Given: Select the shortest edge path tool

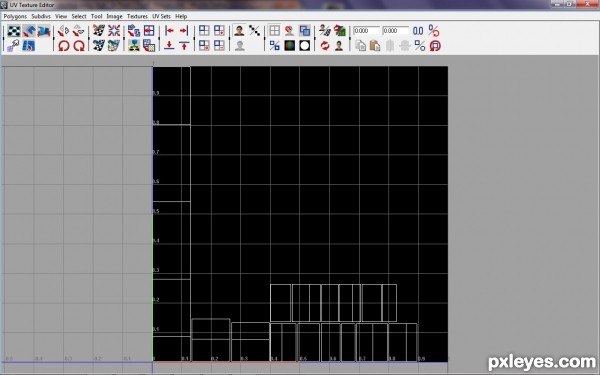Looking at the screenshot, I should tap(13, 46).
